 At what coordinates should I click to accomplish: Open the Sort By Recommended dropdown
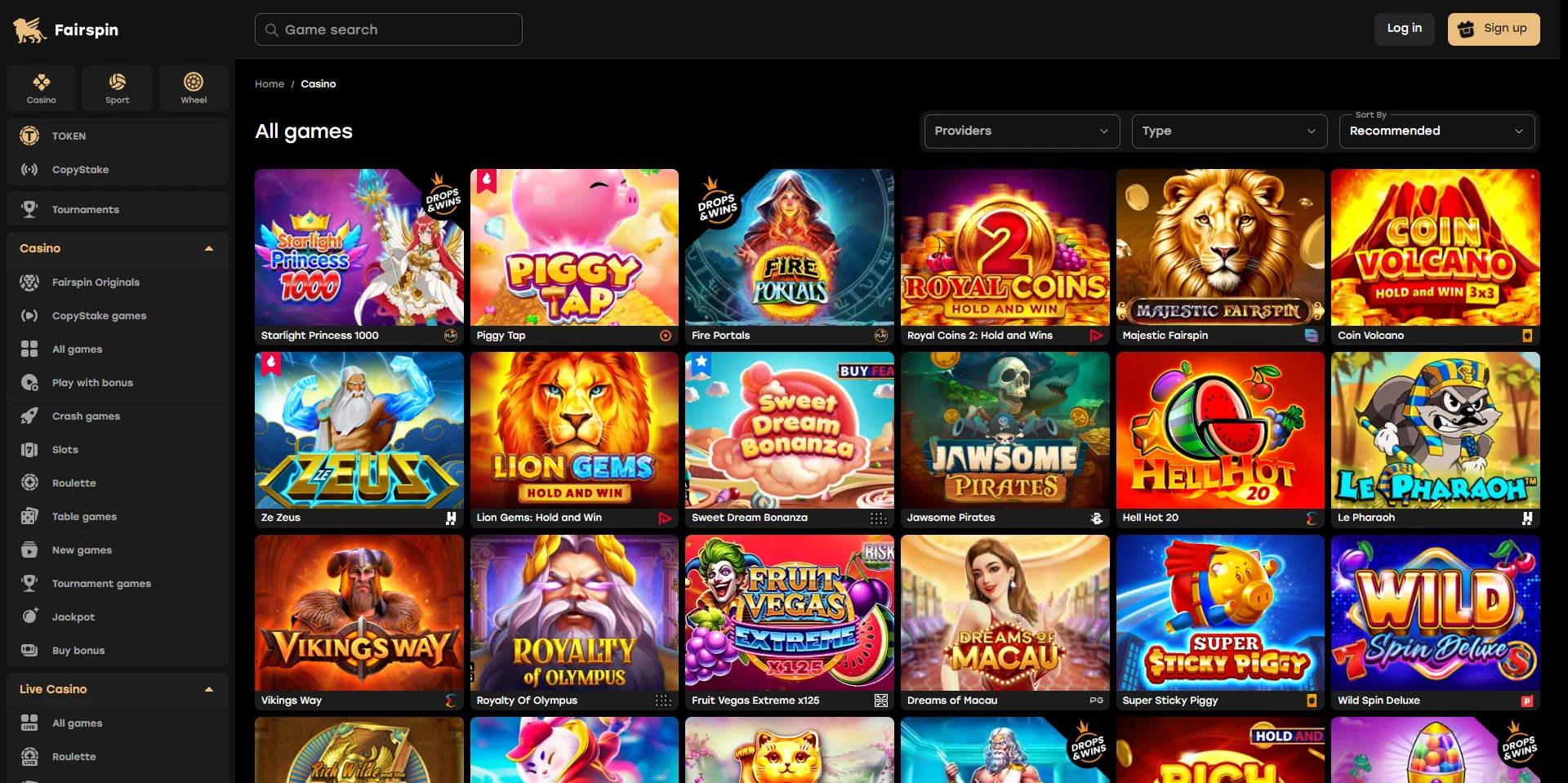pyautogui.click(x=1437, y=131)
